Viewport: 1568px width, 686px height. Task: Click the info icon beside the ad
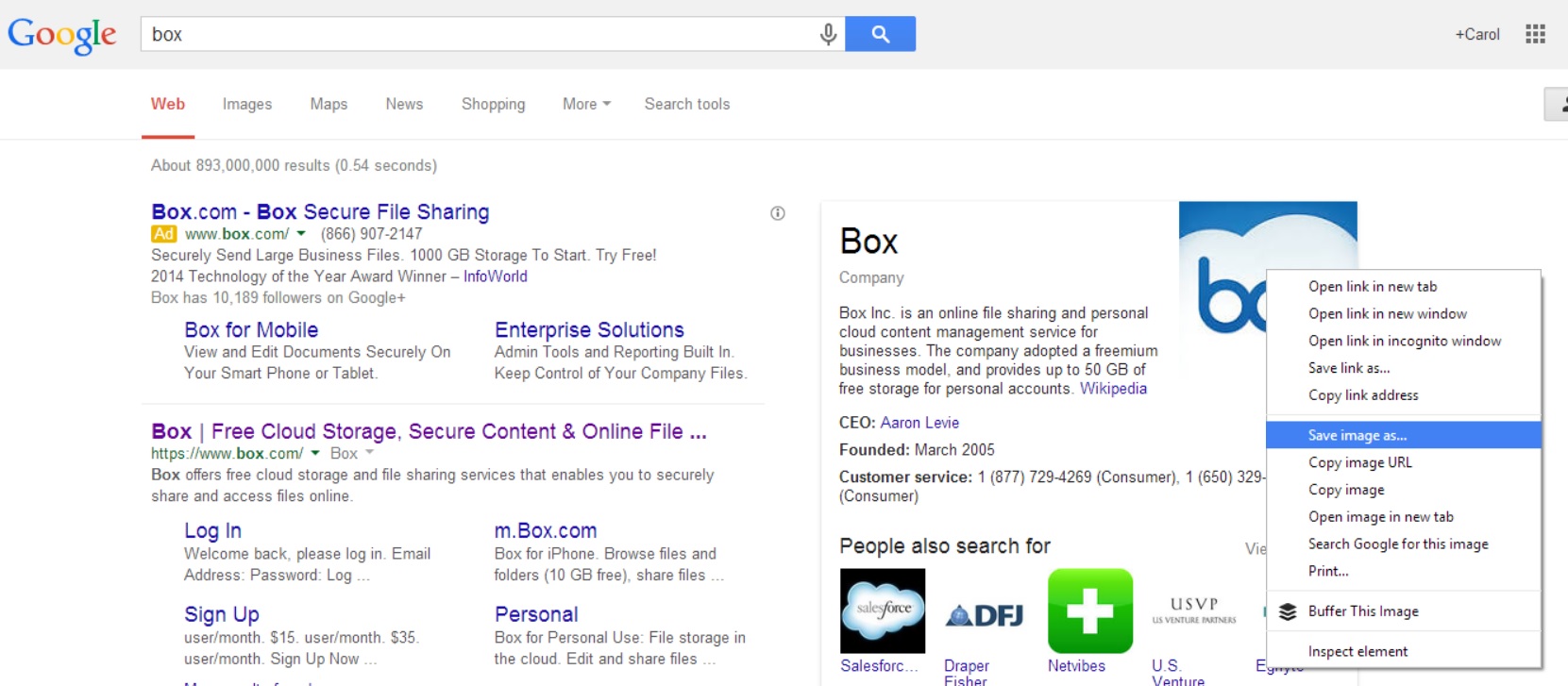[778, 213]
